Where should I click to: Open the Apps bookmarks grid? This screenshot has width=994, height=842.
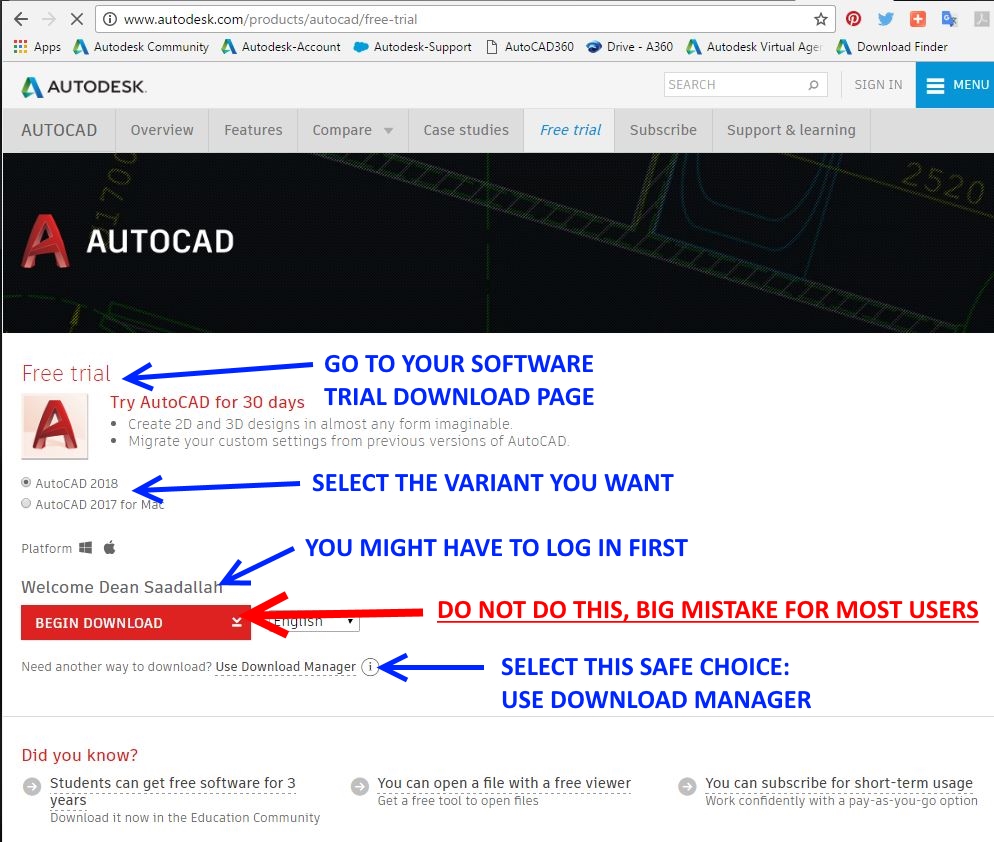pyautogui.click(x=20, y=46)
